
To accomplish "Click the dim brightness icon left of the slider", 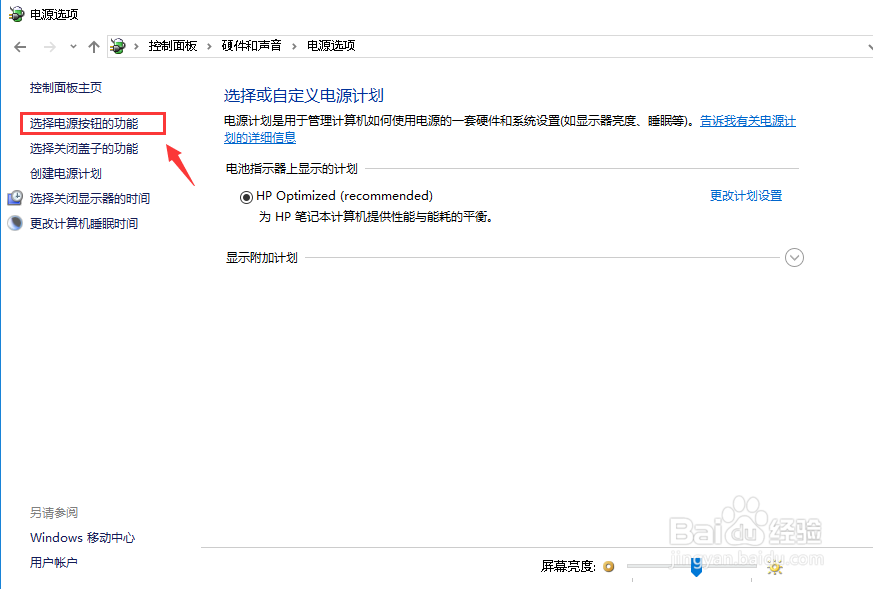I will click(x=609, y=566).
